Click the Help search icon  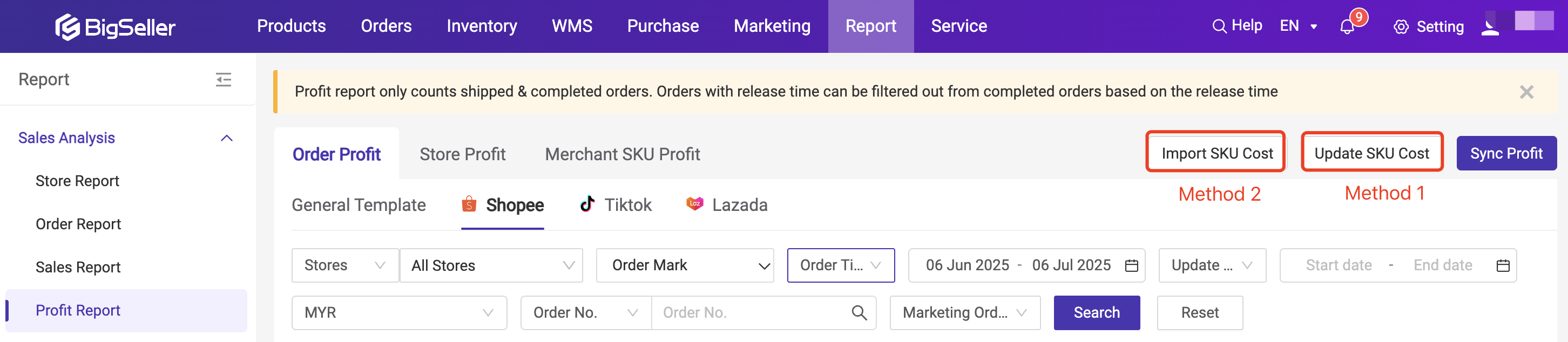point(1219,26)
